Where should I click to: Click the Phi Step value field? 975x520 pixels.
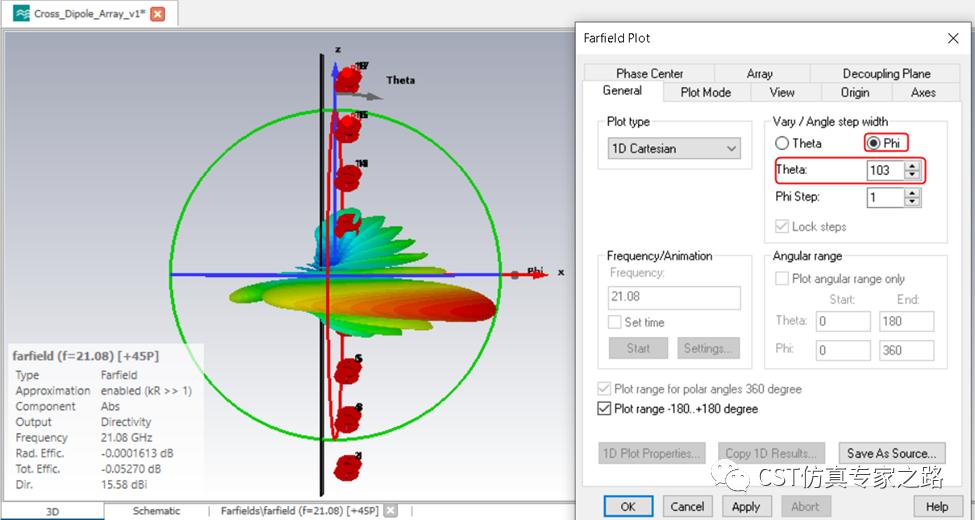tap(885, 197)
